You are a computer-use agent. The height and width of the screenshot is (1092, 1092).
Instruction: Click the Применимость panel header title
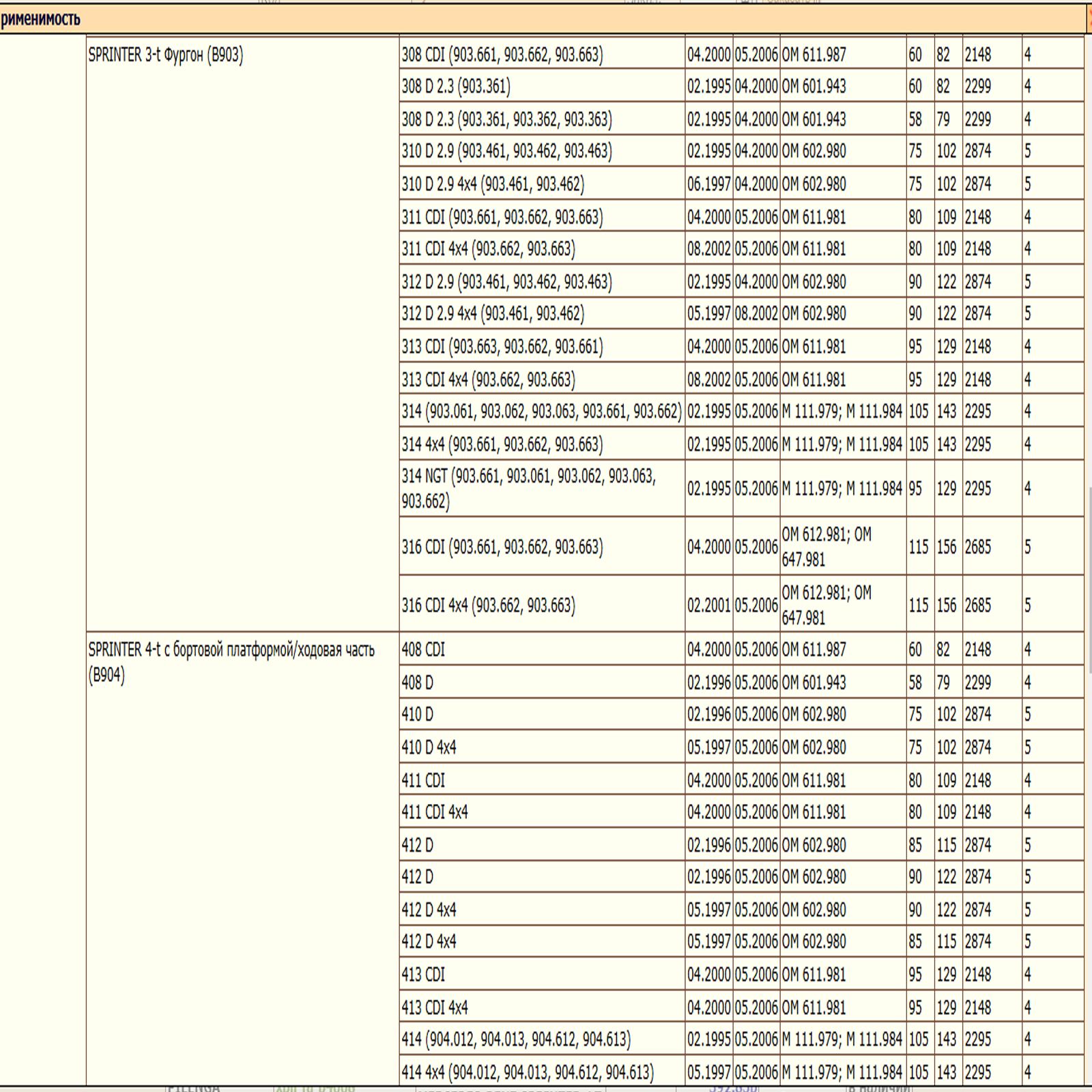41,19
